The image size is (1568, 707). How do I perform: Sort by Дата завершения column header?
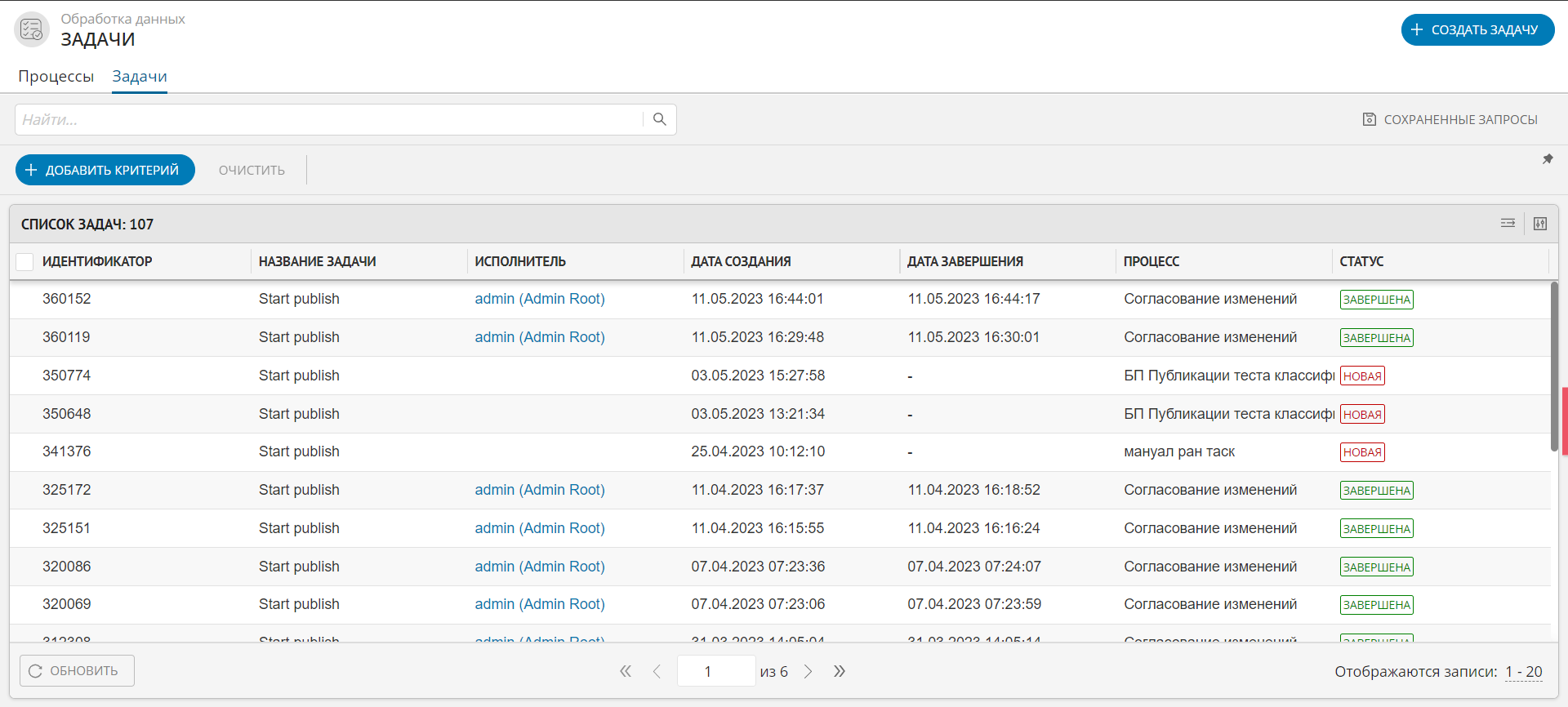(965, 261)
